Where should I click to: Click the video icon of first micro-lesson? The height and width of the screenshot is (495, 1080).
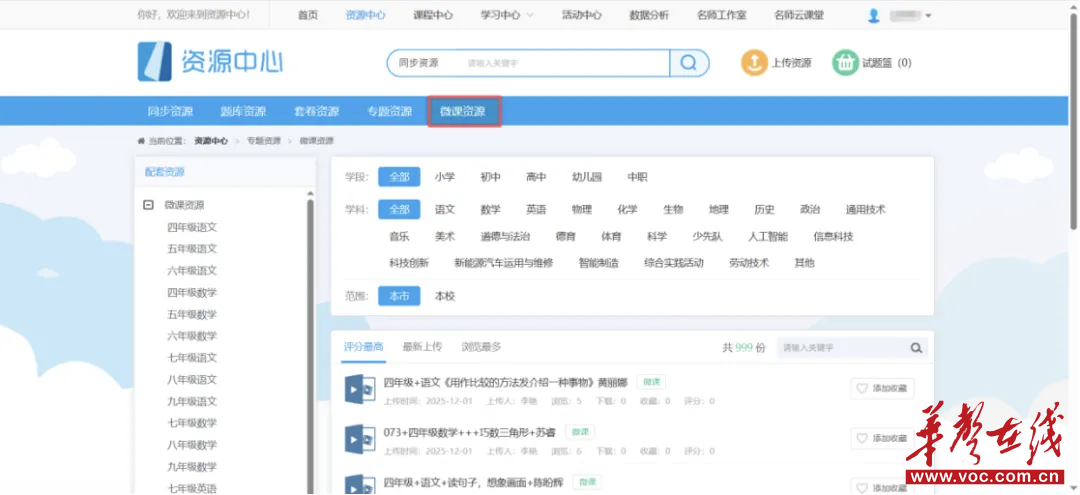pos(360,389)
